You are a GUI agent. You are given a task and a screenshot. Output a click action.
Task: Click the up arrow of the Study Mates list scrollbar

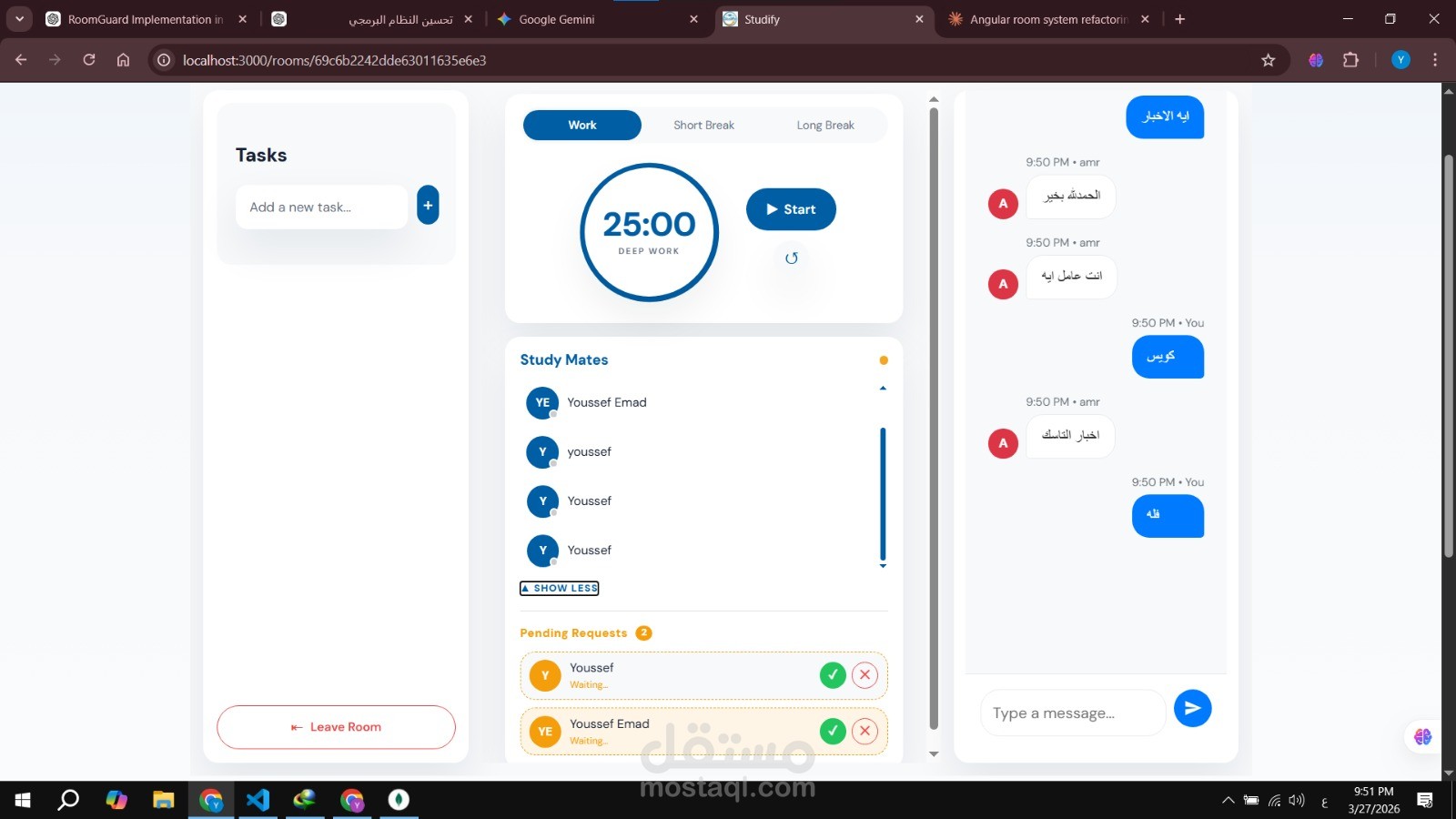883,389
